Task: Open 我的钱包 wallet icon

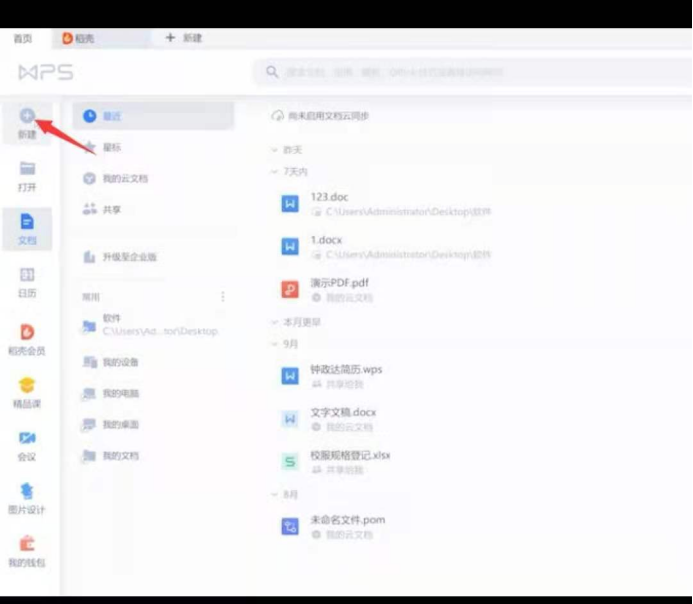Action: coord(27,543)
